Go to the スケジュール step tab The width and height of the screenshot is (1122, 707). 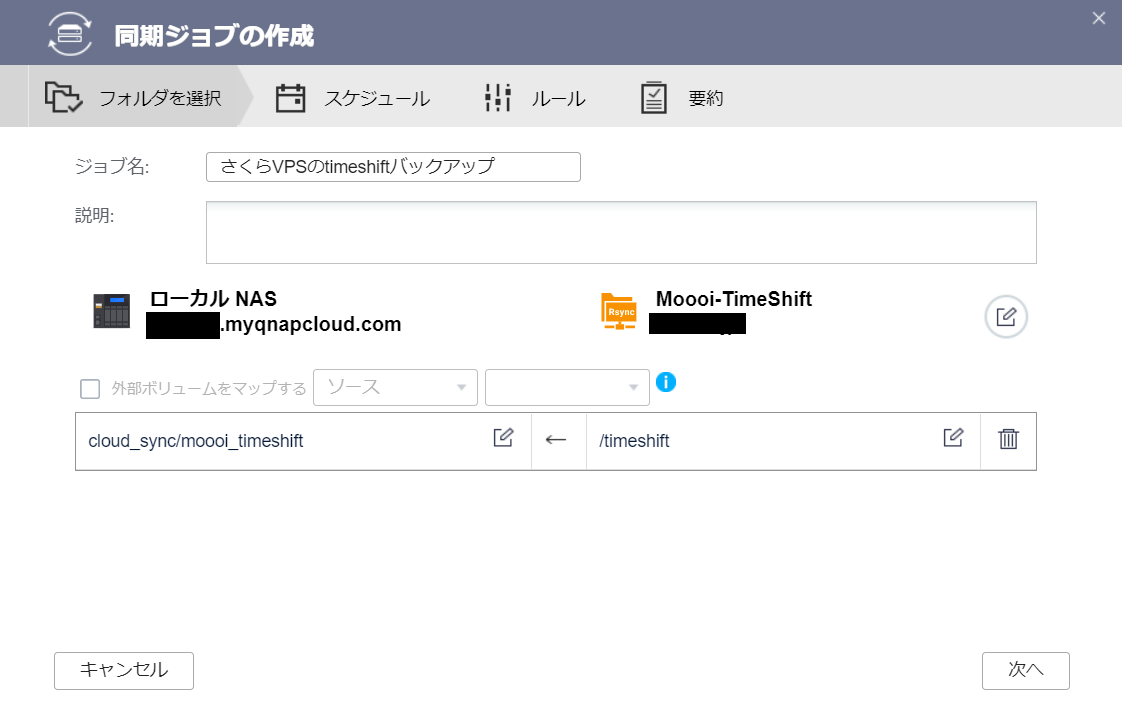pyautogui.click(x=352, y=98)
